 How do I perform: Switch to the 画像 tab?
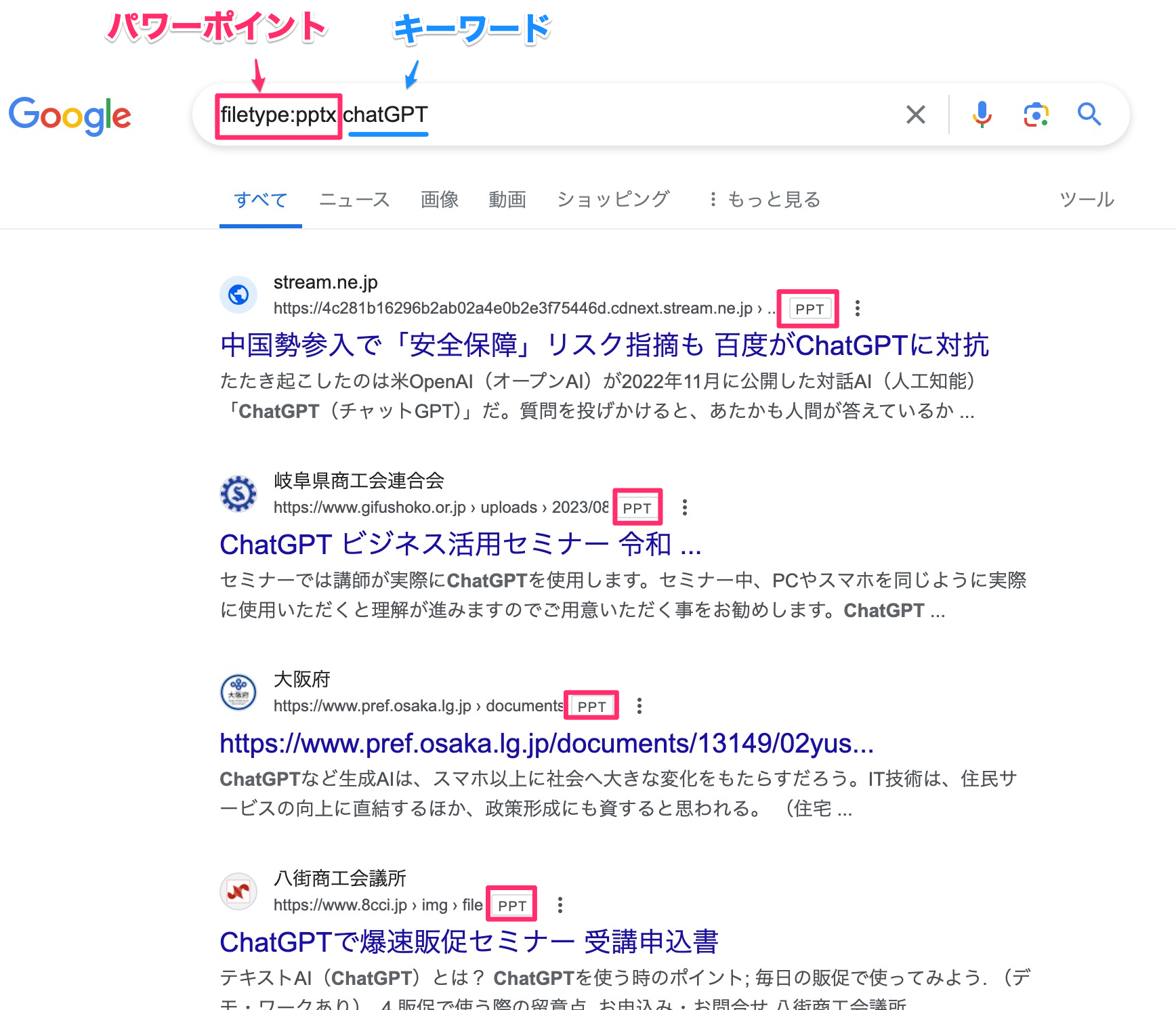[x=440, y=199]
